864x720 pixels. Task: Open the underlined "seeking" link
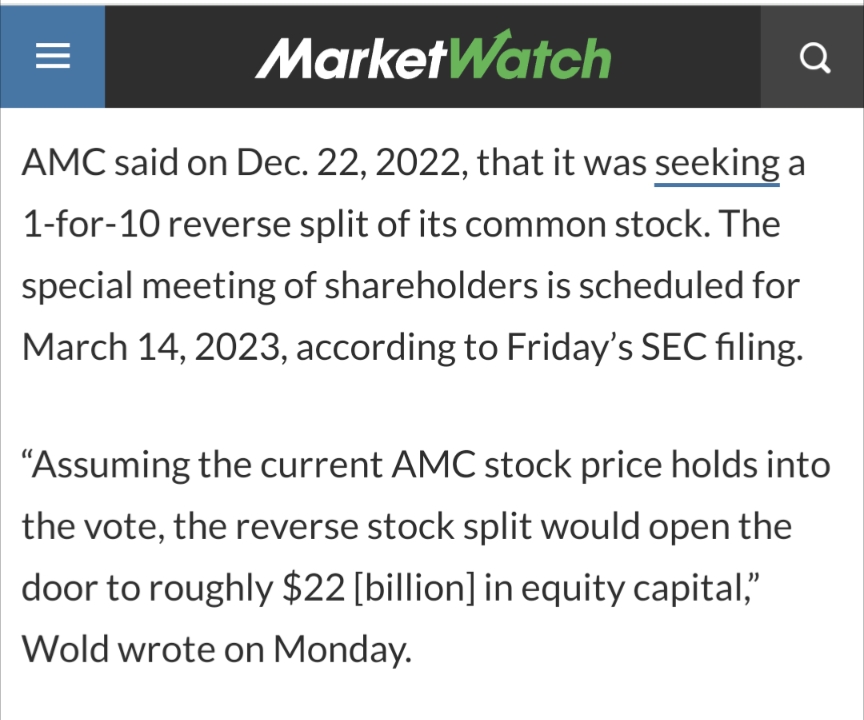(x=717, y=163)
